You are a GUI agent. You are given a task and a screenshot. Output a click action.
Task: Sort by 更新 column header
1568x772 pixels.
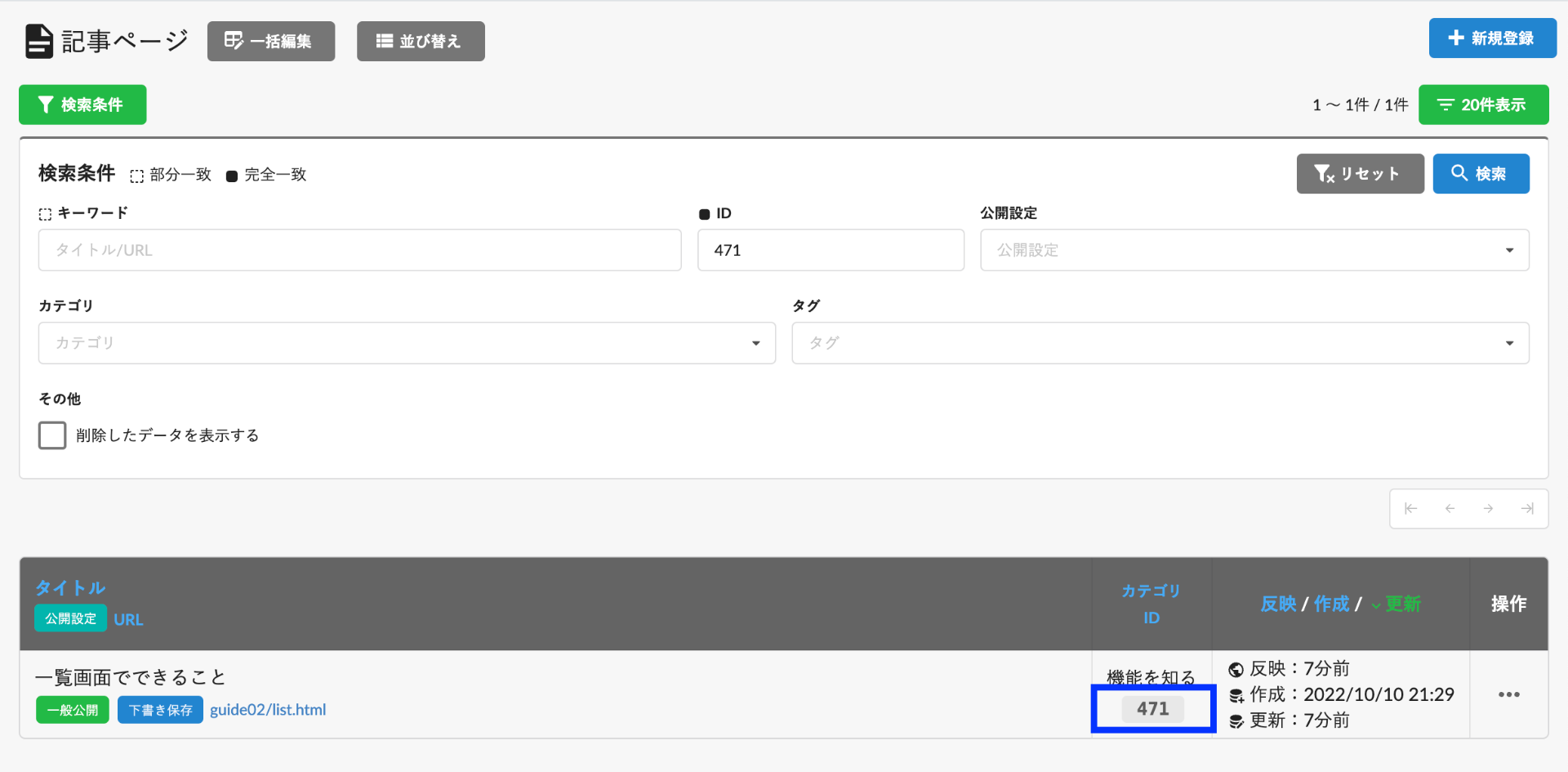coord(1402,604)
